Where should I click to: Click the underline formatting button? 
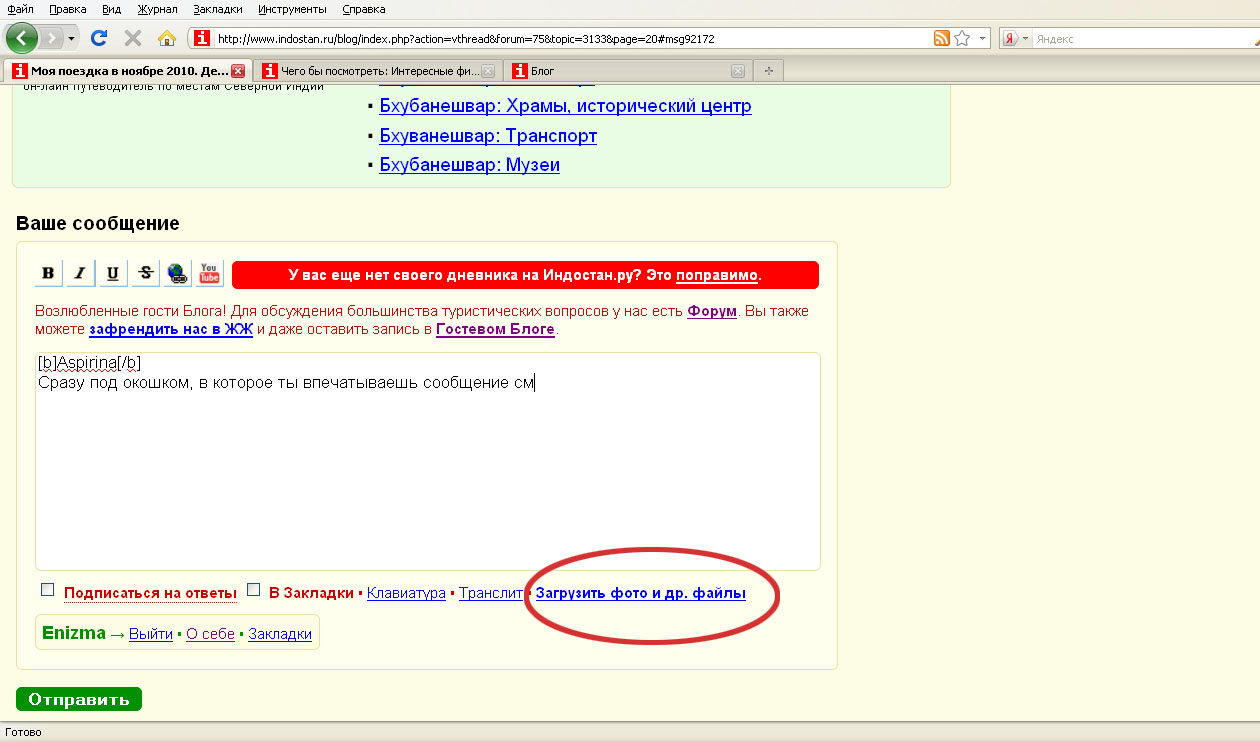click(113, 274)
